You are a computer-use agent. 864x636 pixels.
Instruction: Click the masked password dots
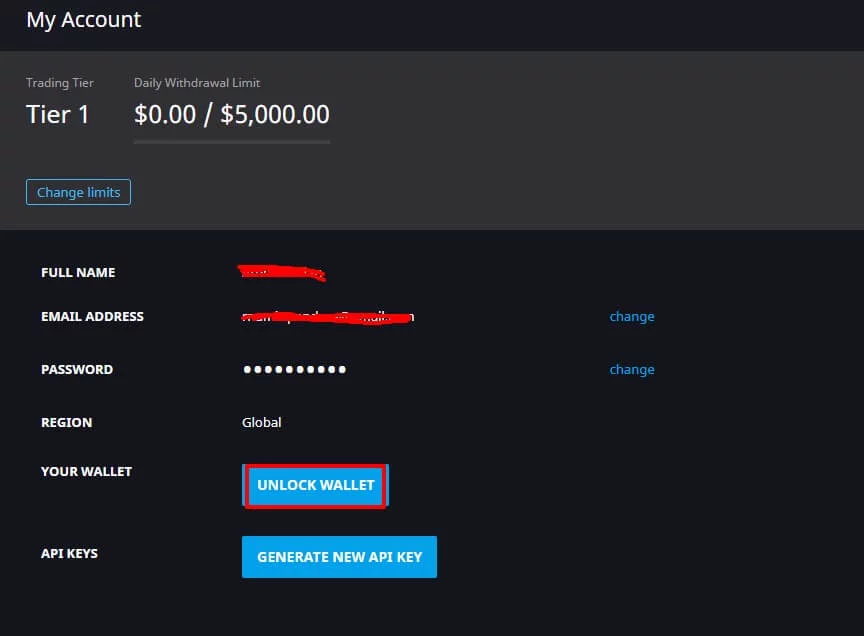295,370
